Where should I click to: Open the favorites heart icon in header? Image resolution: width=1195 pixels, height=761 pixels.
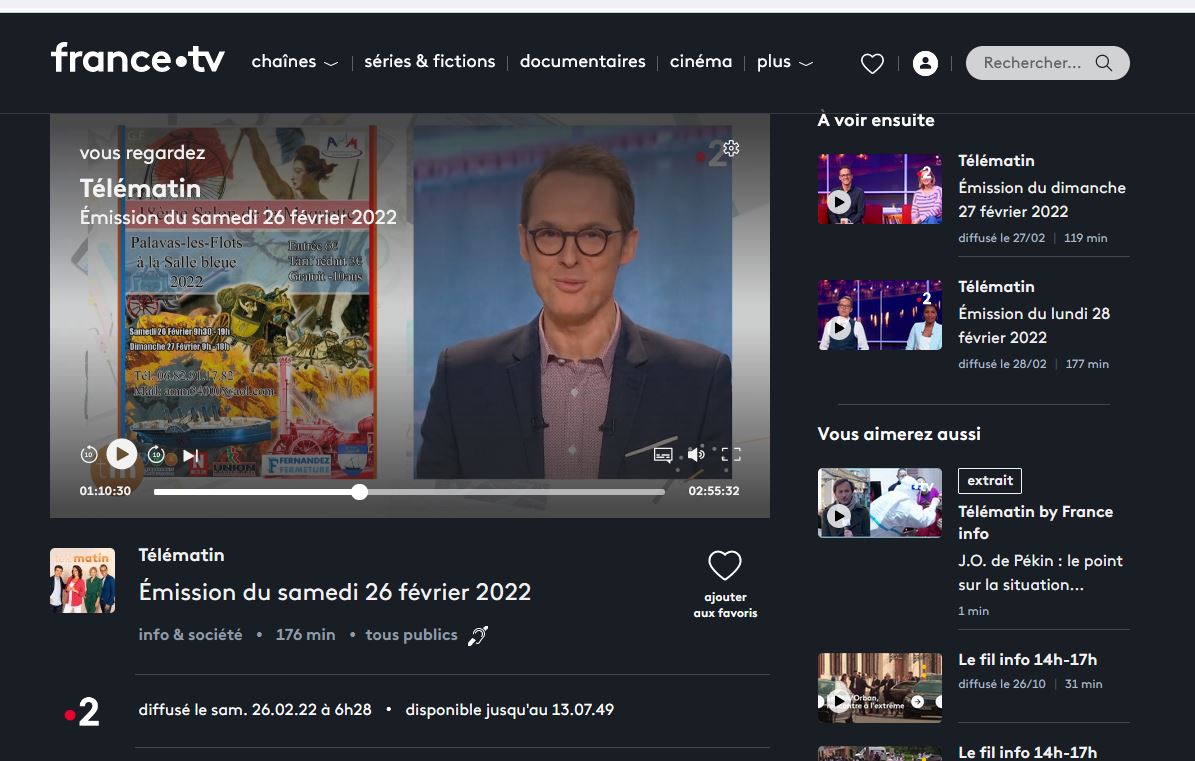coord(872,63)
